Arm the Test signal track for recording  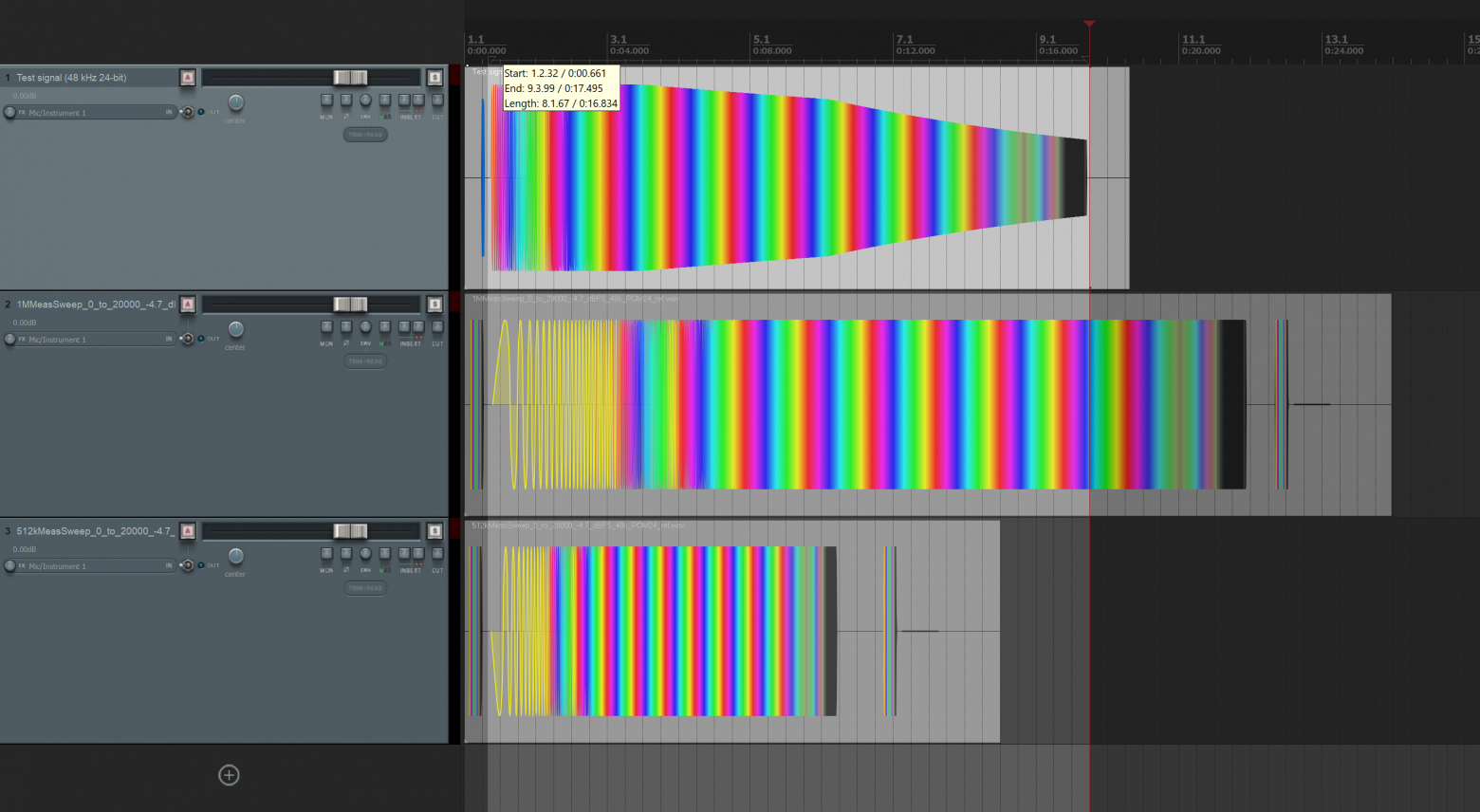pos(188,78)
